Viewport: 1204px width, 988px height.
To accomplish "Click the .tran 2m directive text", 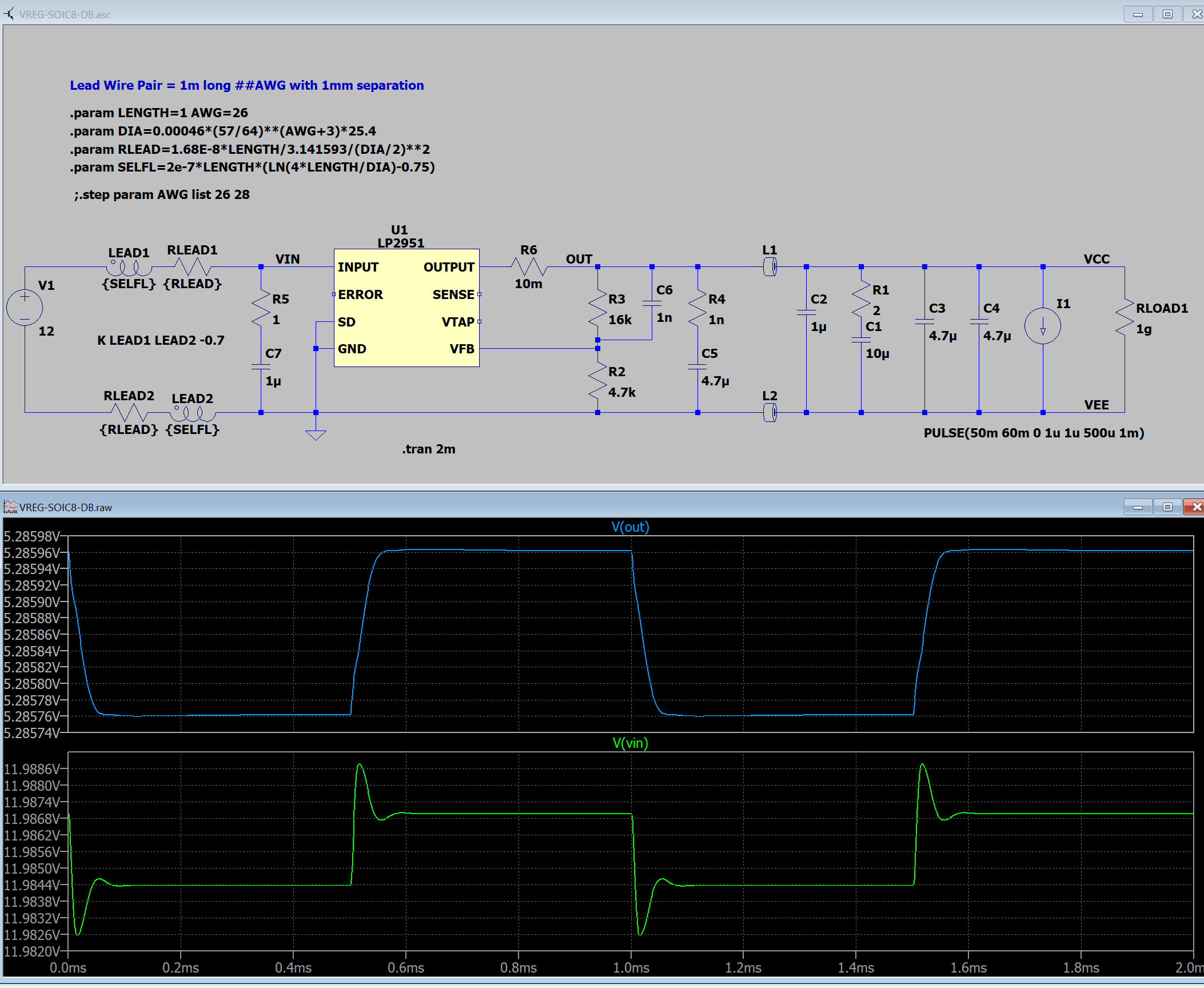I will pyautogui.click(x=428, y=449).
